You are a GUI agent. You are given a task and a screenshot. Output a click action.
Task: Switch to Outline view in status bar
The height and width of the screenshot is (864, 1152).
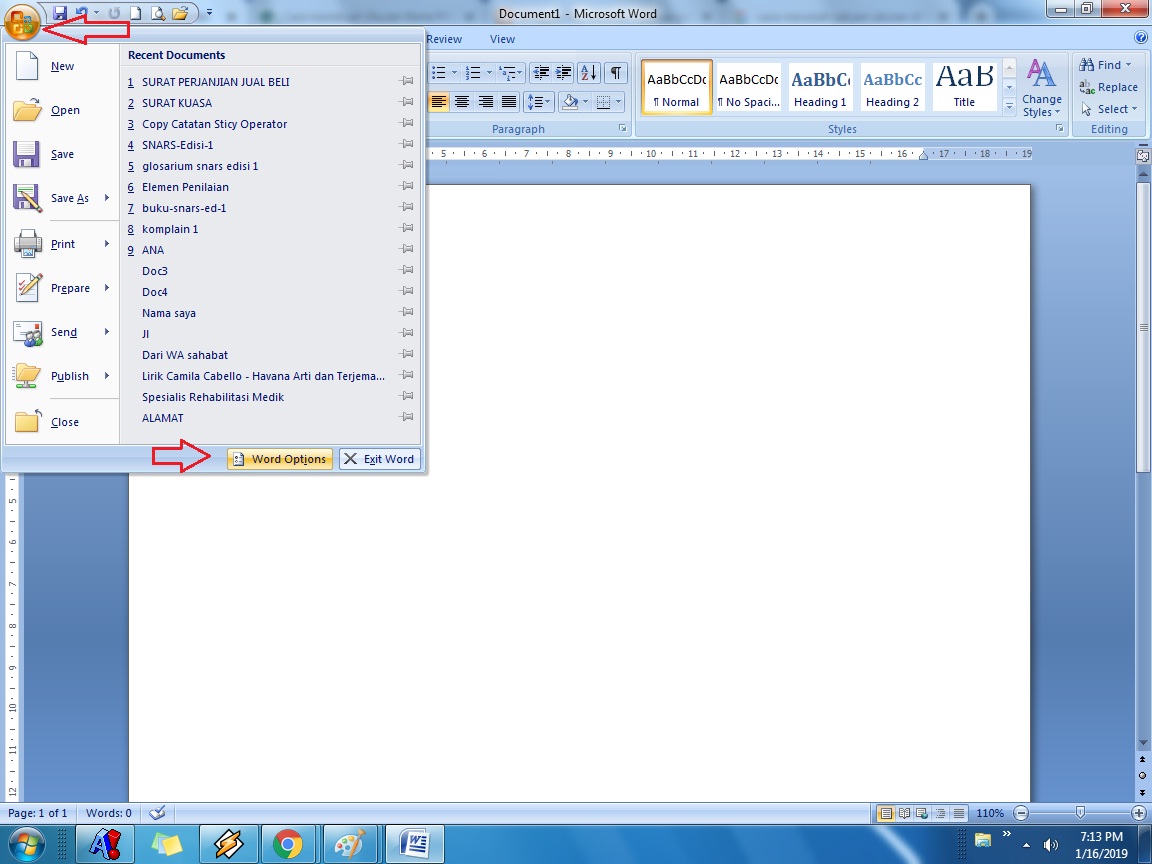tap(940, 813)
